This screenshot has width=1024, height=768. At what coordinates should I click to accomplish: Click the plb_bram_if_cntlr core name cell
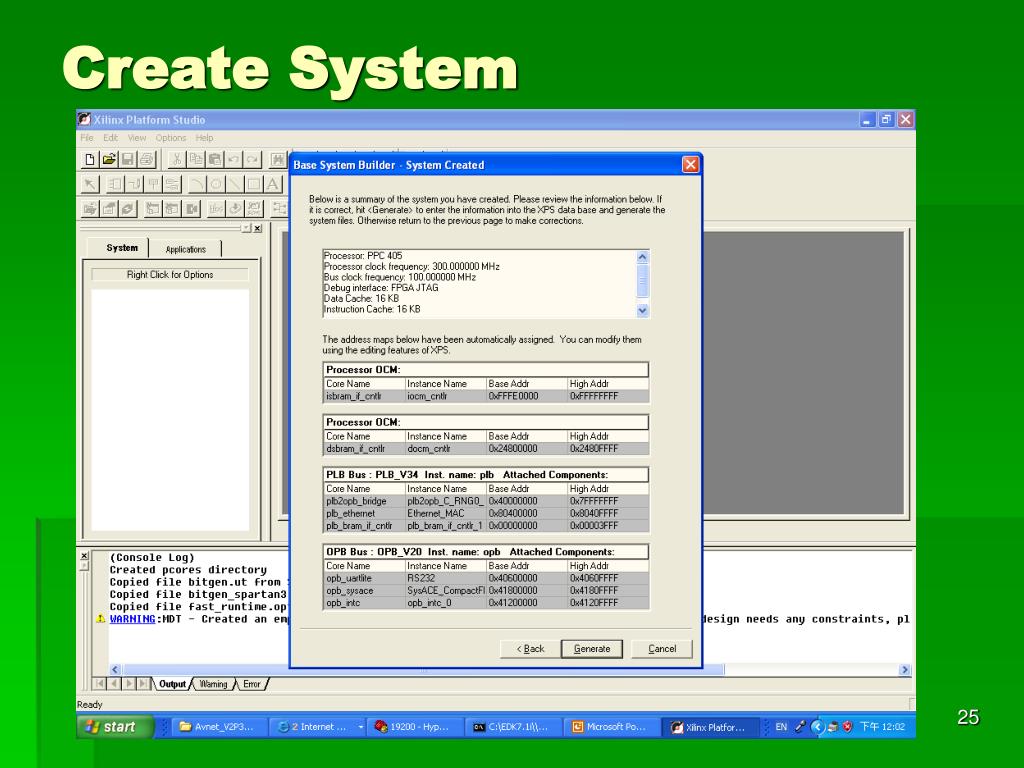(x=364, y=526)
